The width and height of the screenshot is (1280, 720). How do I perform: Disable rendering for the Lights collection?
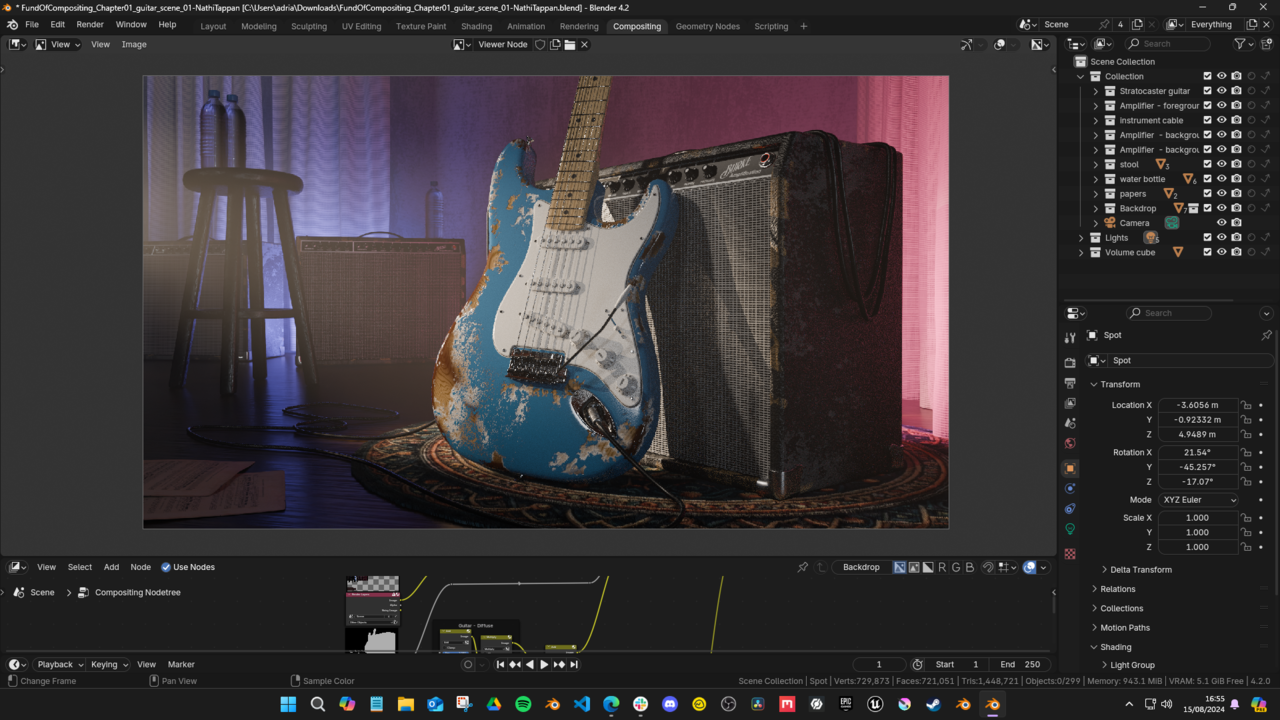tap(1236, 238)
